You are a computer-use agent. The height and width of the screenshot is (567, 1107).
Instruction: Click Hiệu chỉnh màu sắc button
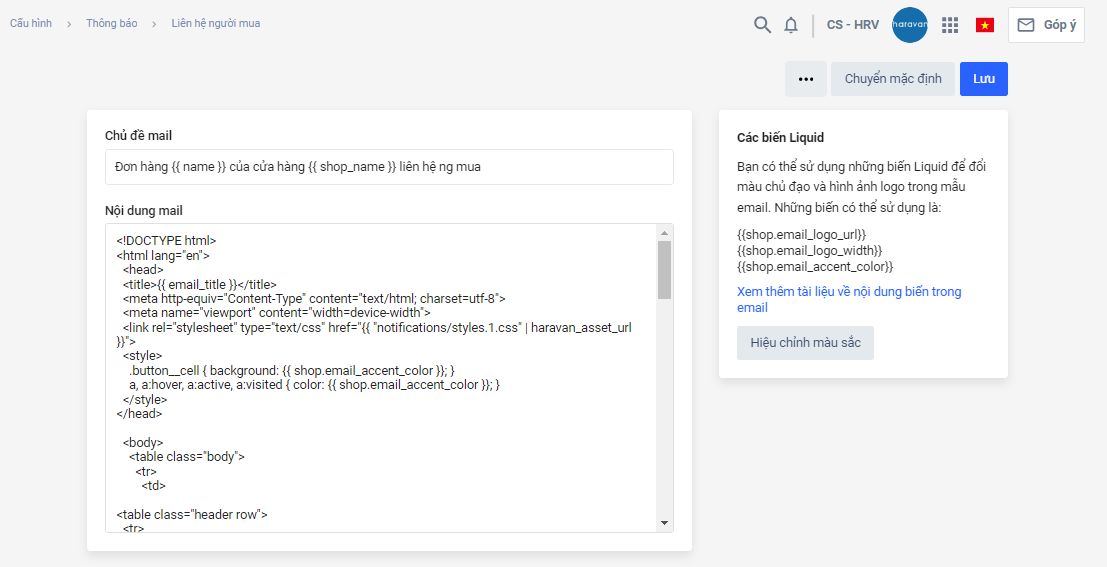coord(805,343)
